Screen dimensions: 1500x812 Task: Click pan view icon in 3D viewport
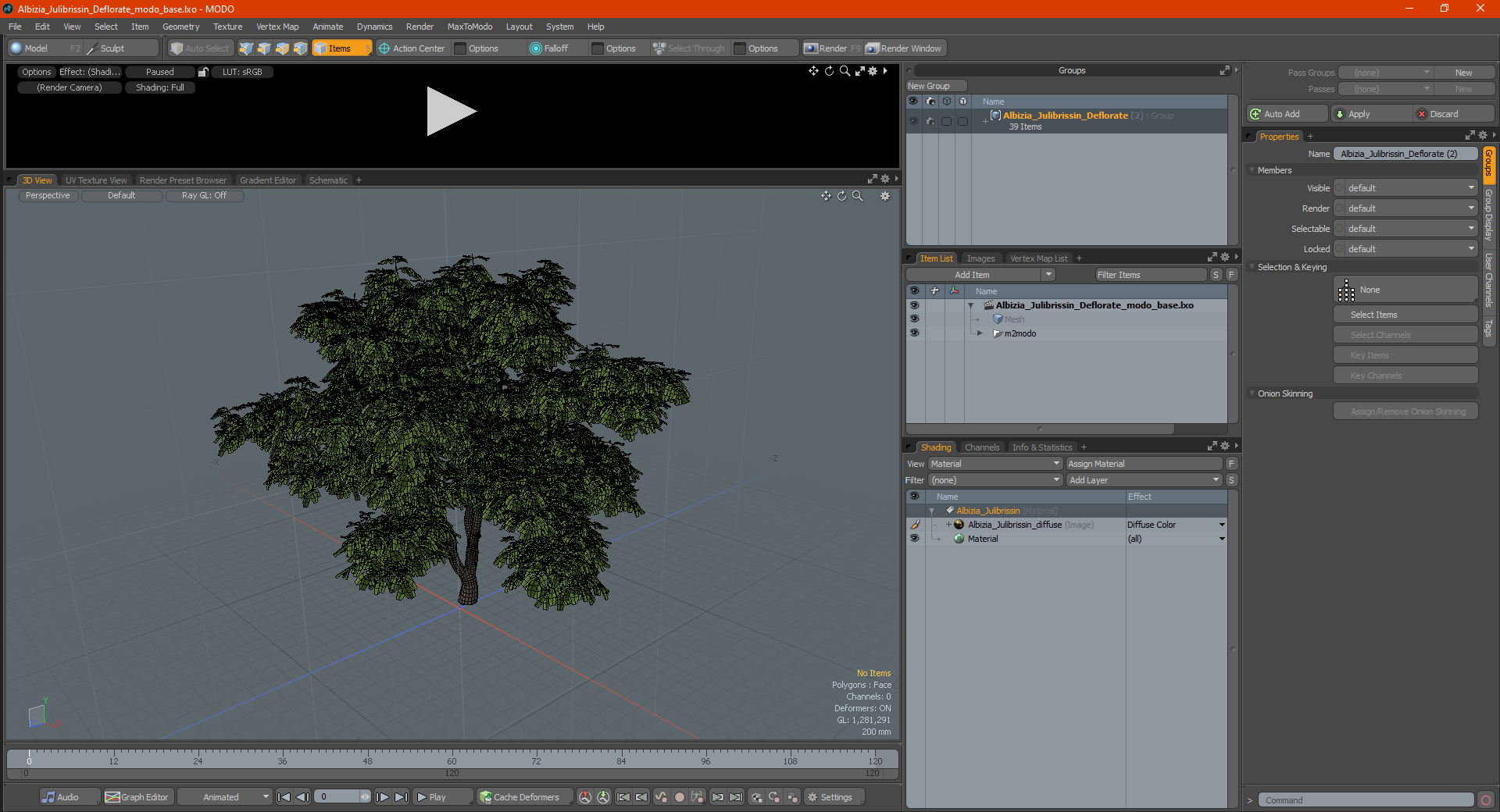click(827, 196)
